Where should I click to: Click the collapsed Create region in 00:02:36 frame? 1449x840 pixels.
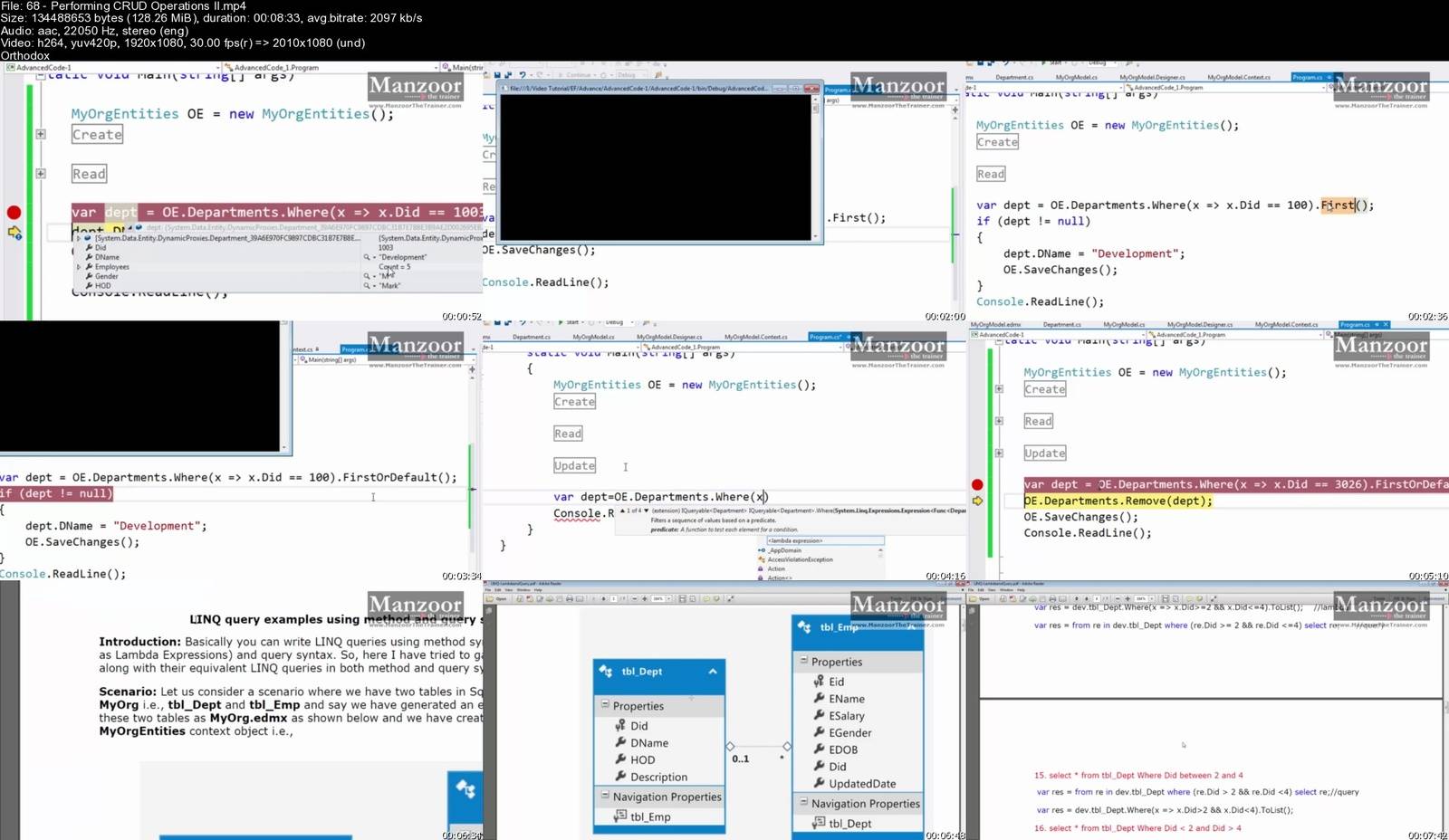997,142
